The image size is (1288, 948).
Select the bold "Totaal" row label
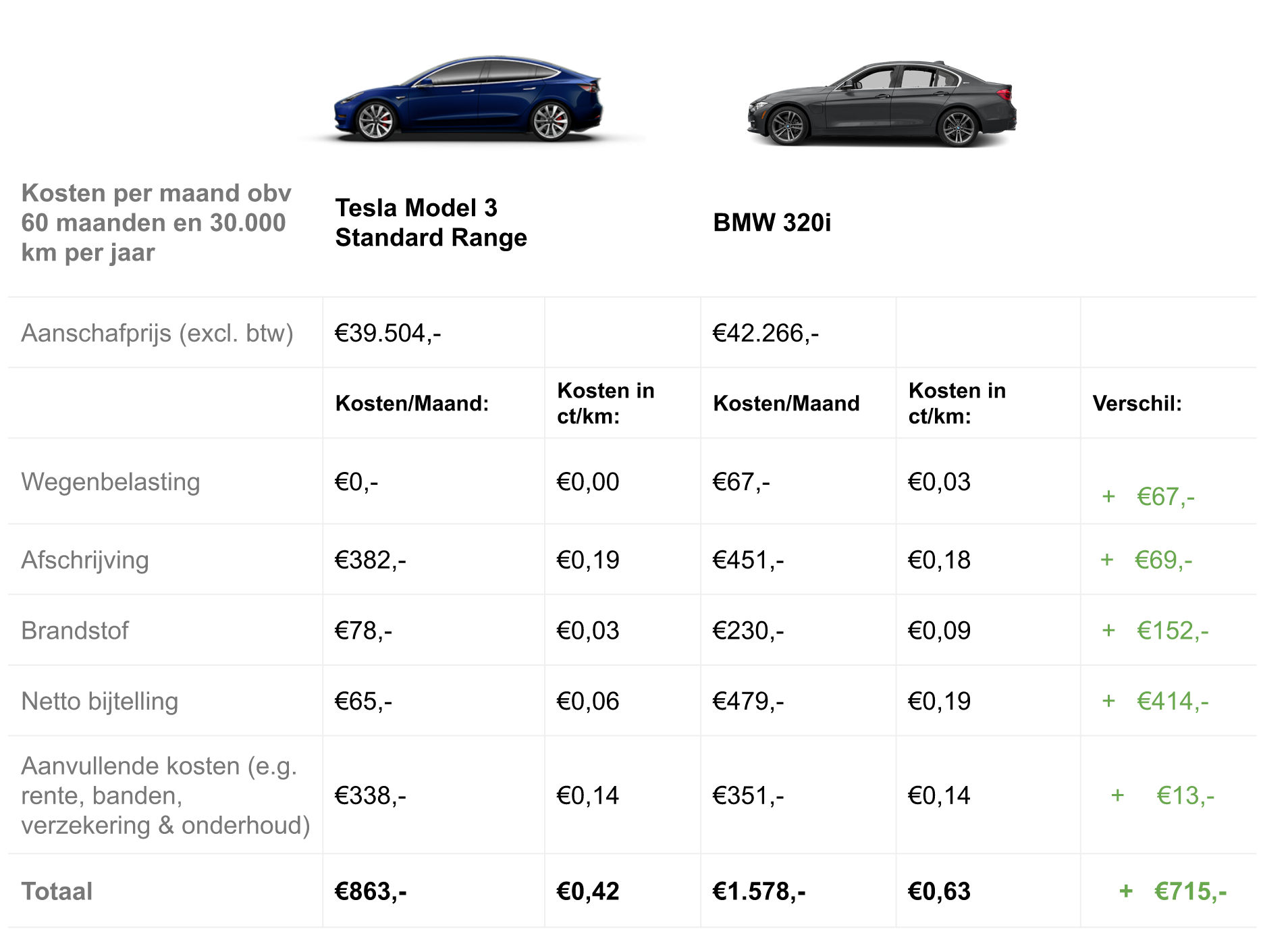click(57, 891)
